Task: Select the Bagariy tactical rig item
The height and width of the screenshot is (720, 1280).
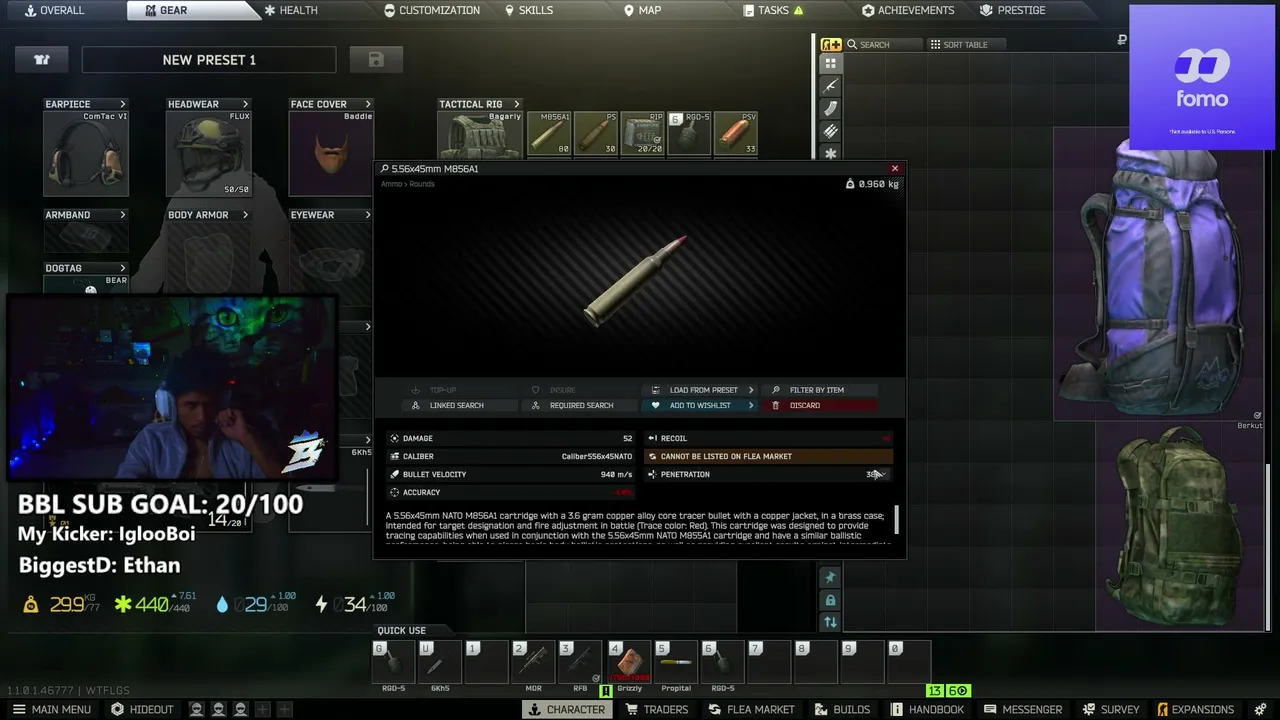Action: click(480, 134)
